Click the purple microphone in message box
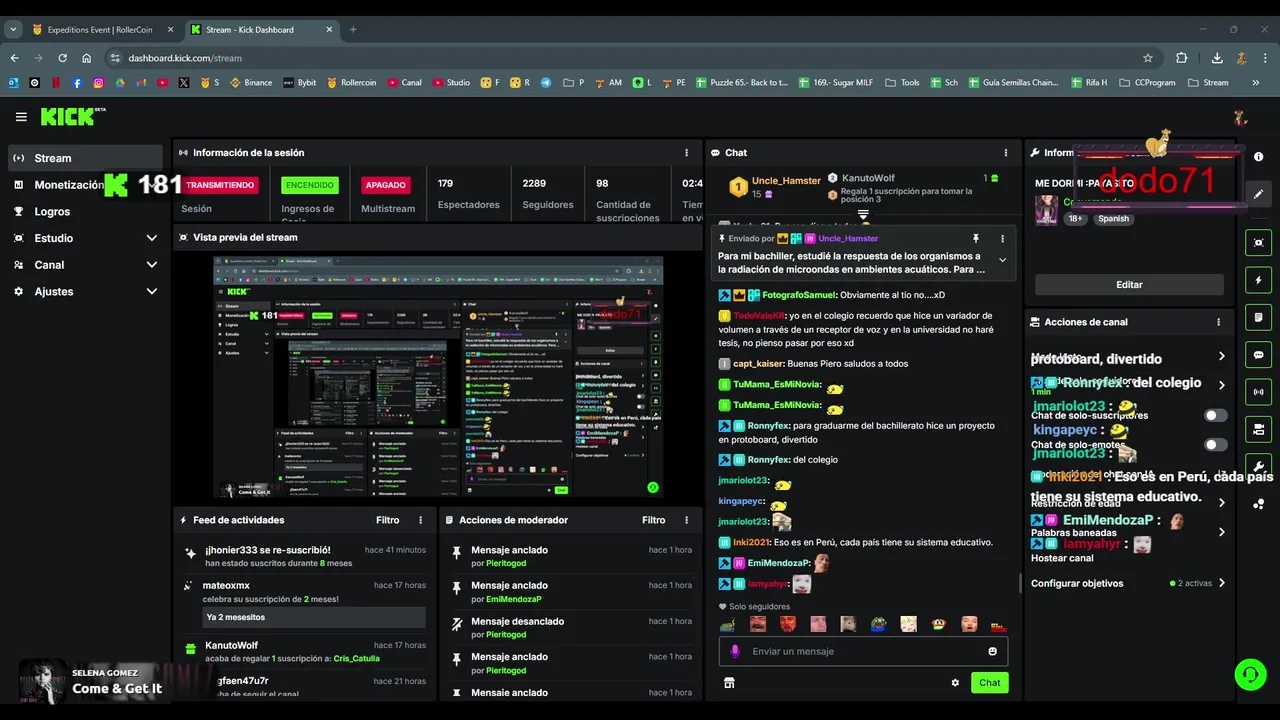The height and width of the screenshot is (720, 1280). tap(735, 651)
